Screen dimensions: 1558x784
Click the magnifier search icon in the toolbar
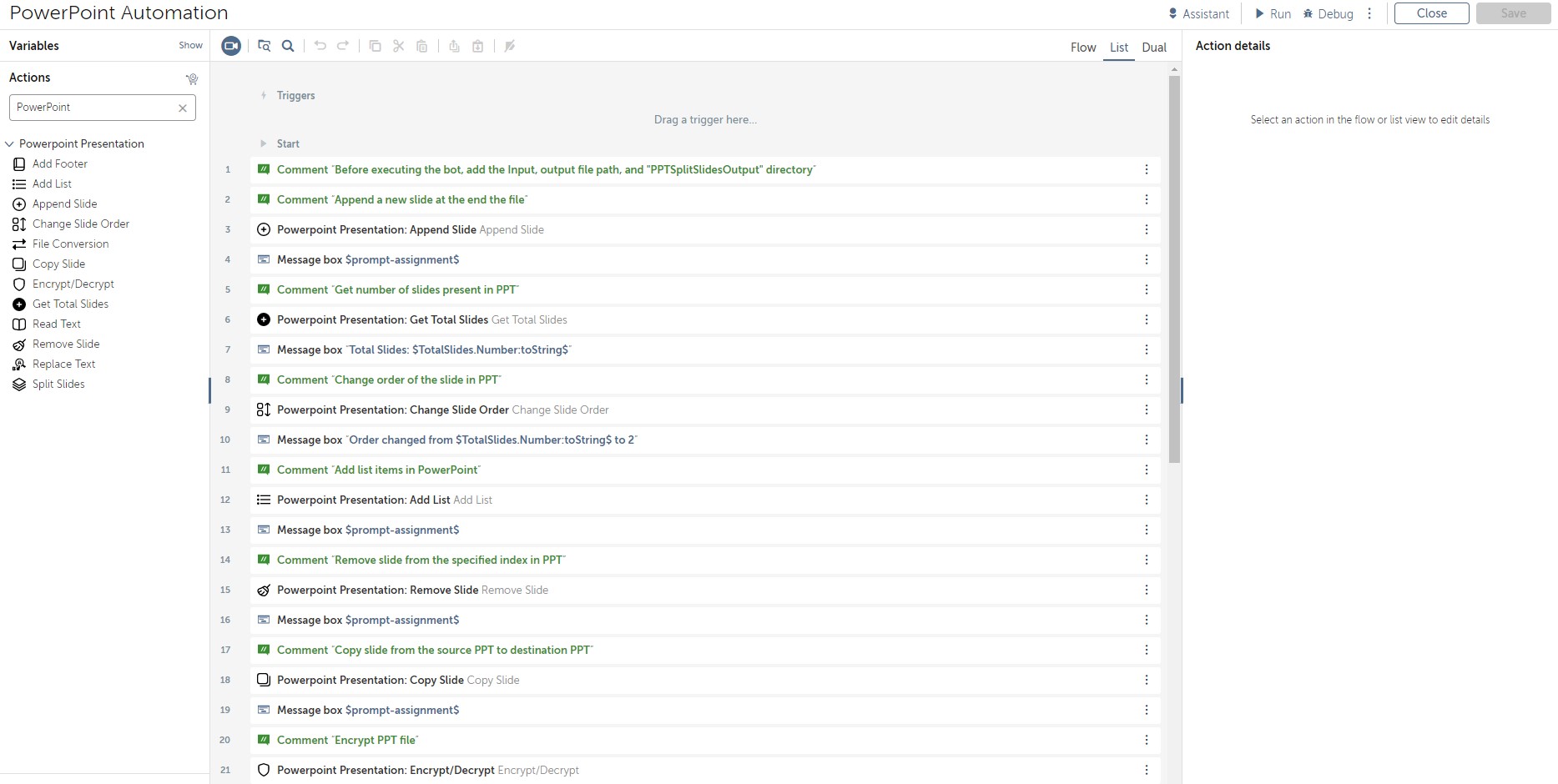click(x=288, y=46)
